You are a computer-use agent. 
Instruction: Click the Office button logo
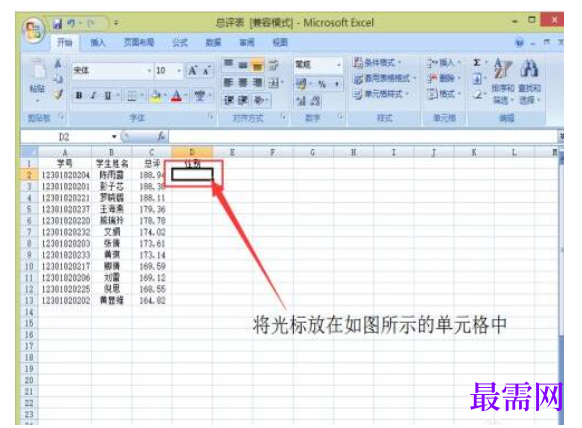coord(33,30)
